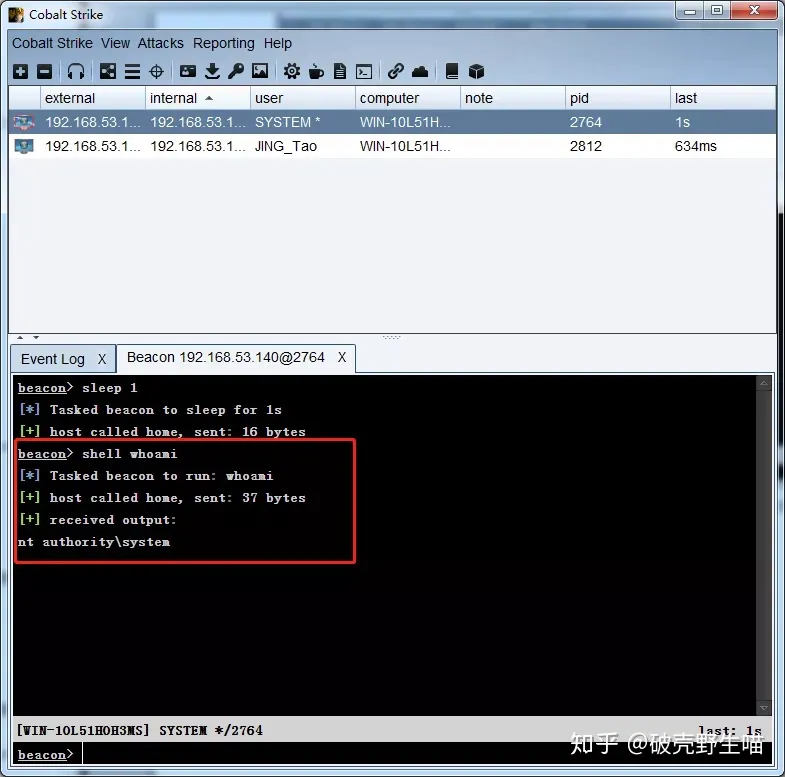Open Keystrokes key icon
The height and width of the screenshot is (777, 785).
[236, 72]
